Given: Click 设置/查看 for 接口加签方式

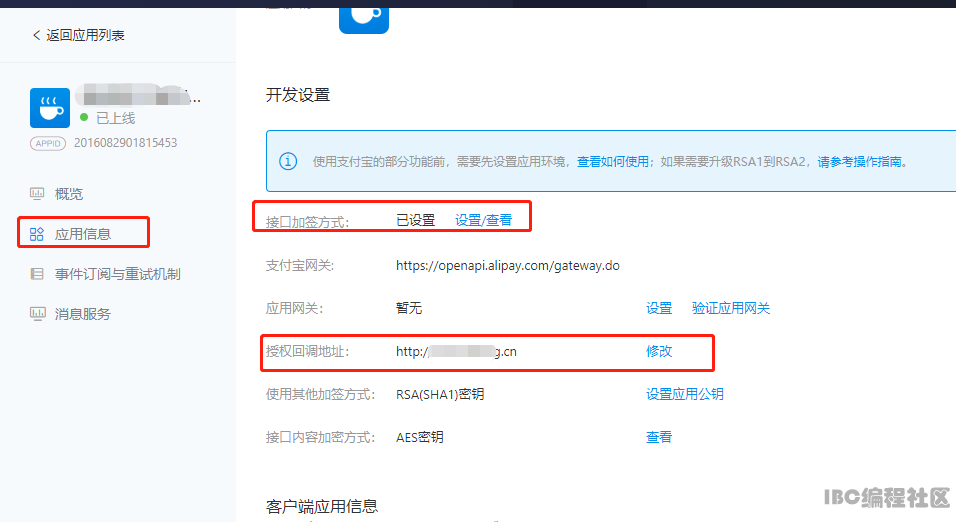Looking at the screenshot, I should coord(483,220).
